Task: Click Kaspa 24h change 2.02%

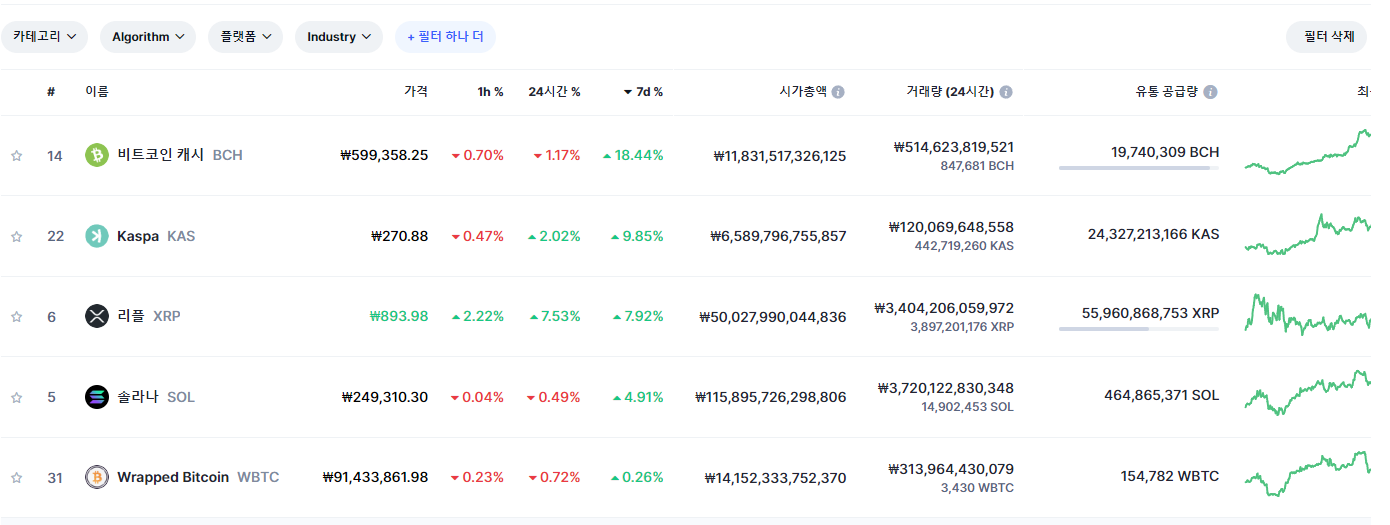Action: point(554,236)
